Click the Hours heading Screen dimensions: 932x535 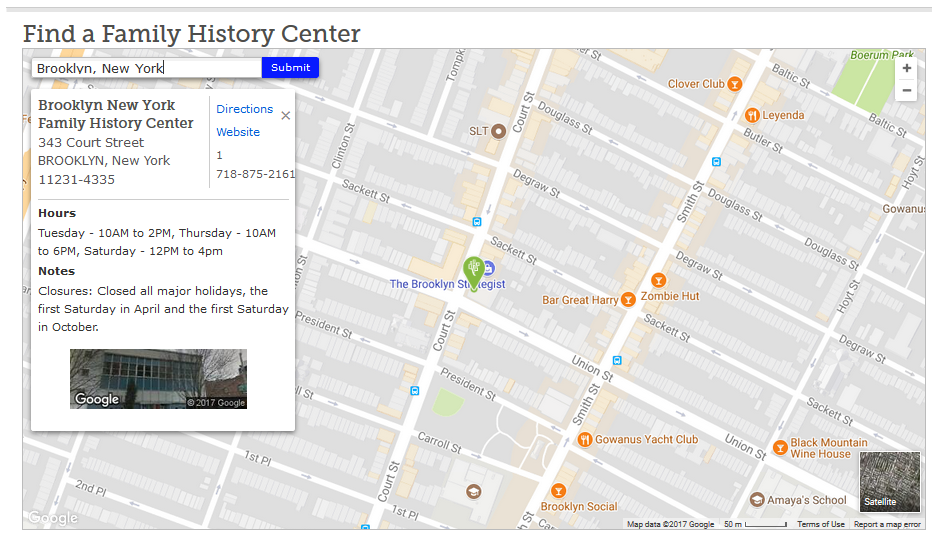click(x=57, y=213)
